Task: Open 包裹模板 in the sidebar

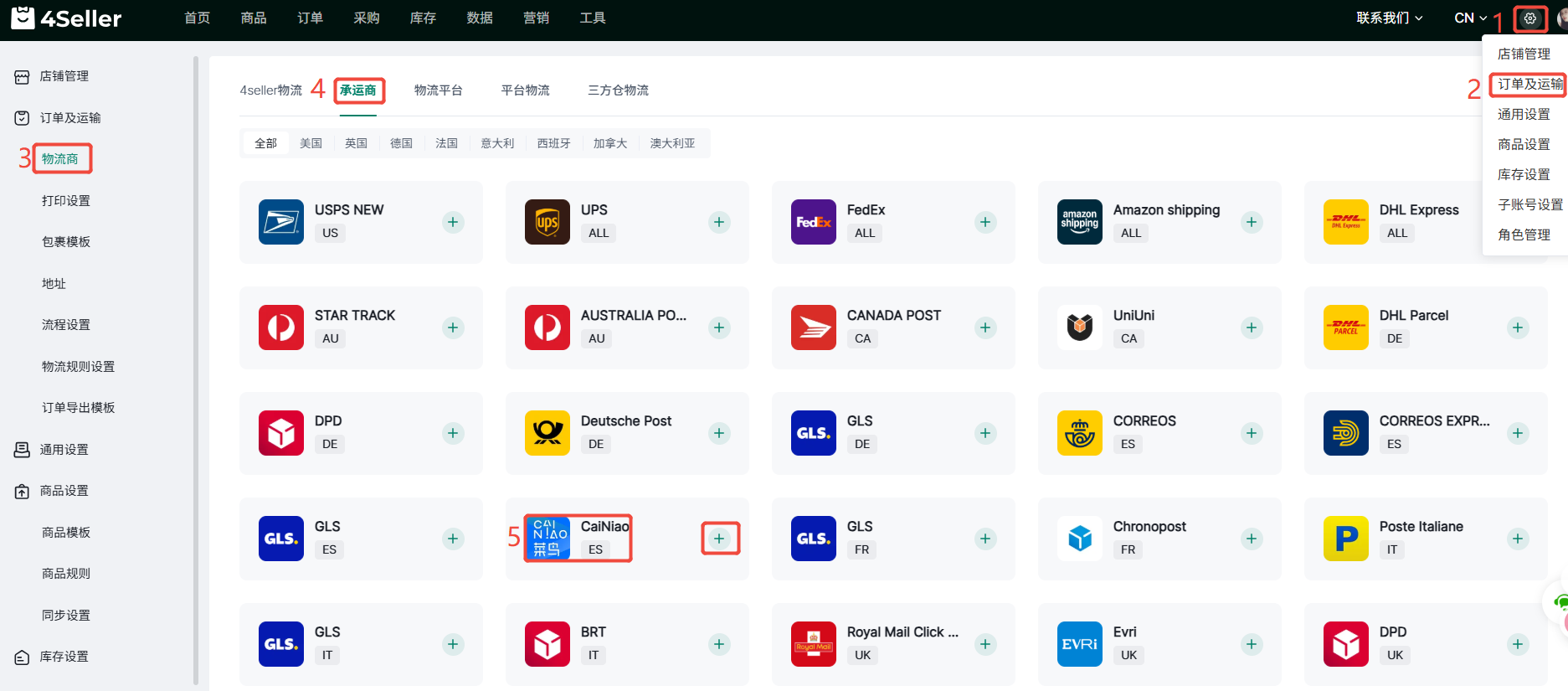Action: point(66,242)
